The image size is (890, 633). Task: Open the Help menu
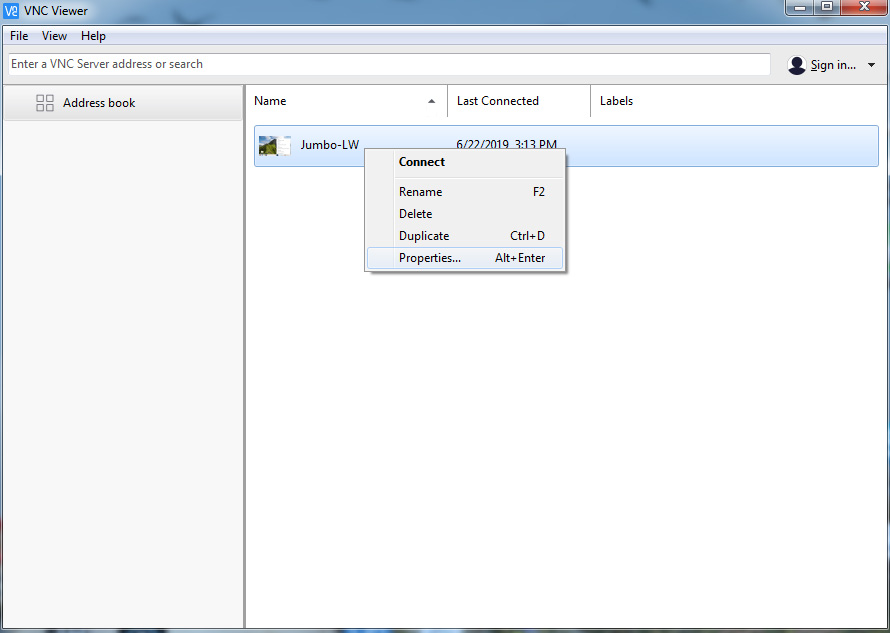(x=93, y=36)
